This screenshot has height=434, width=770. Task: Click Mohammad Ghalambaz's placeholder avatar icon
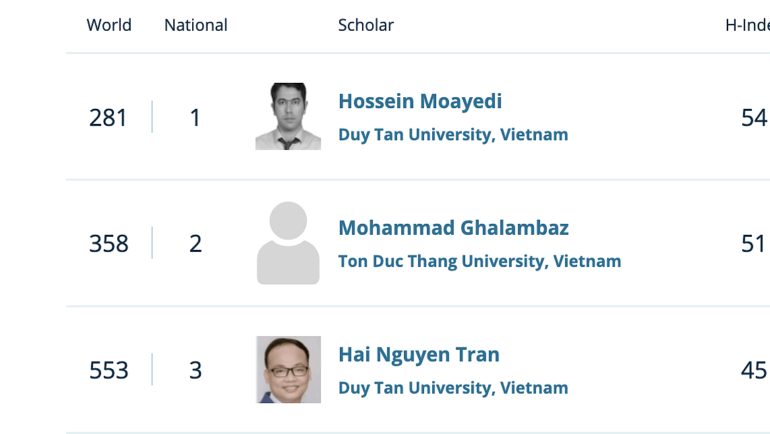point(288,243)
